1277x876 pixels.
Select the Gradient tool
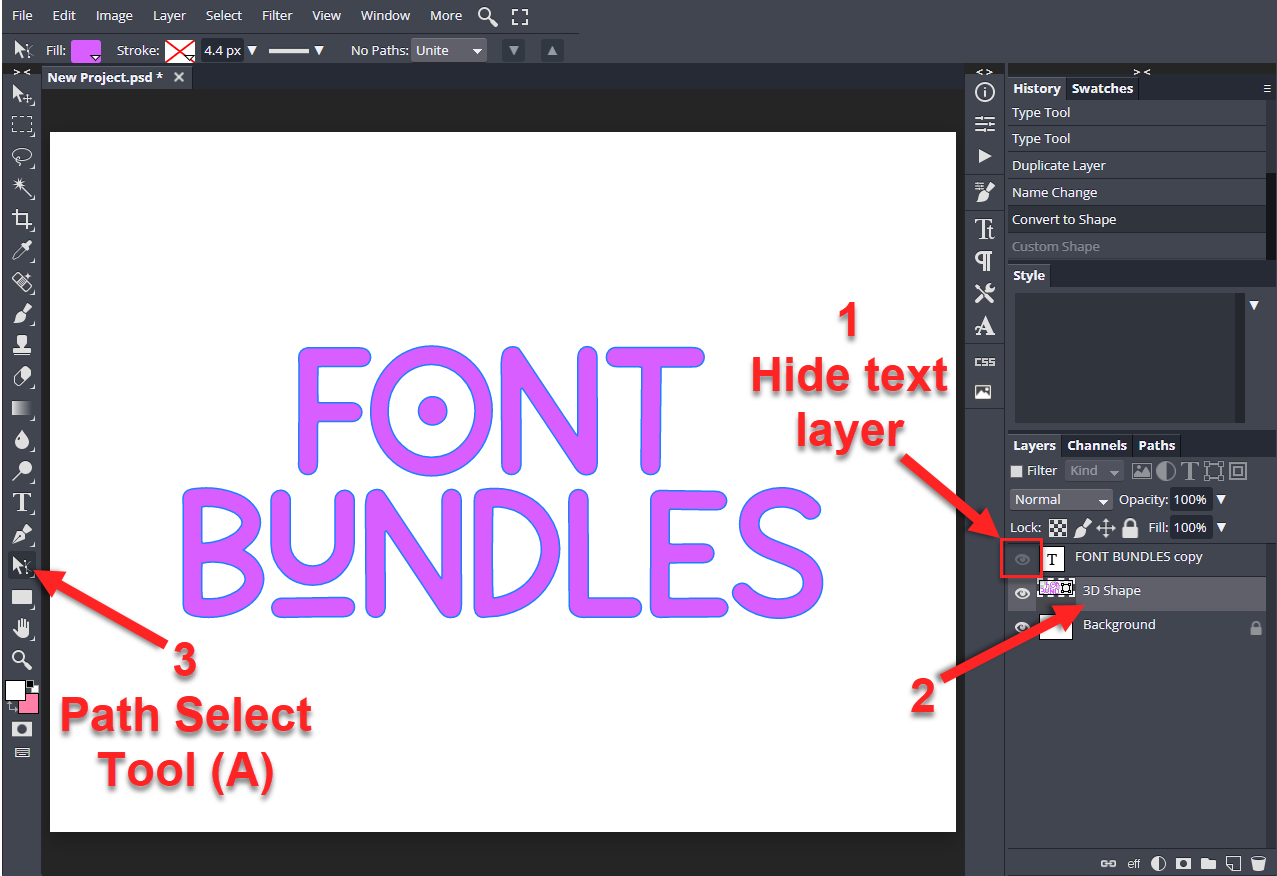coord(21,408)
